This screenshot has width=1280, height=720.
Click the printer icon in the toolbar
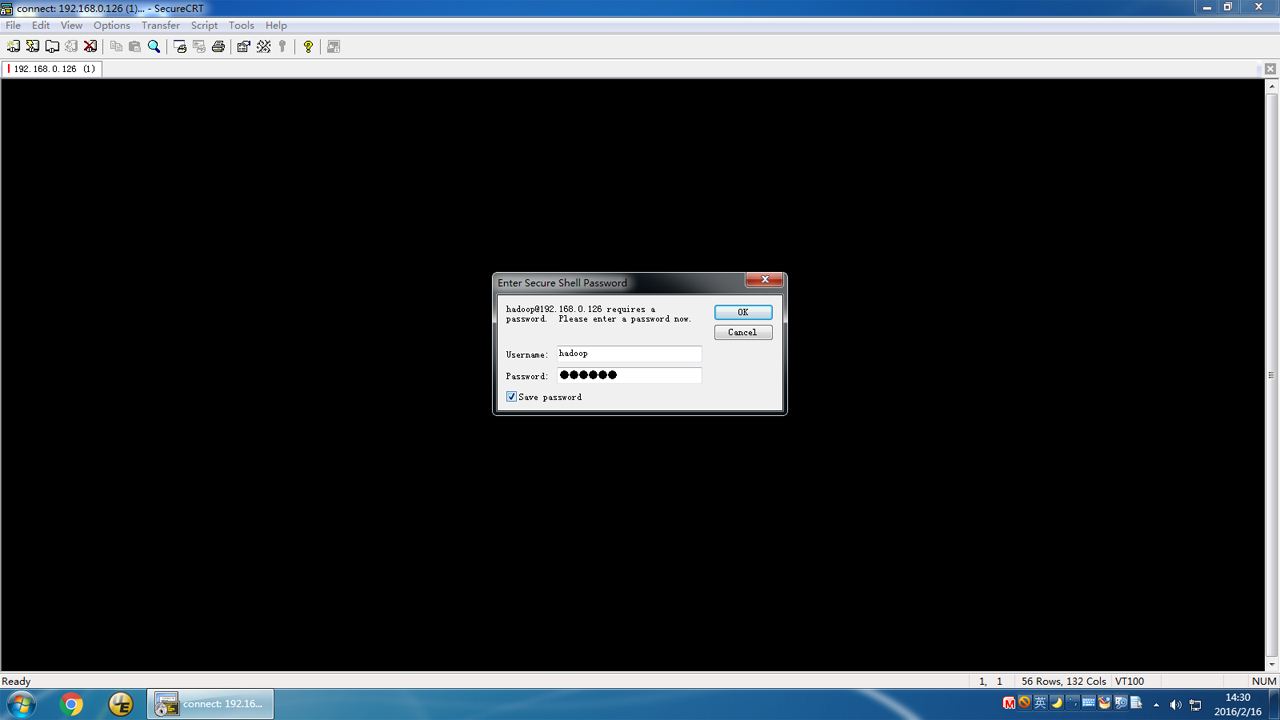(x=218, y=46)
